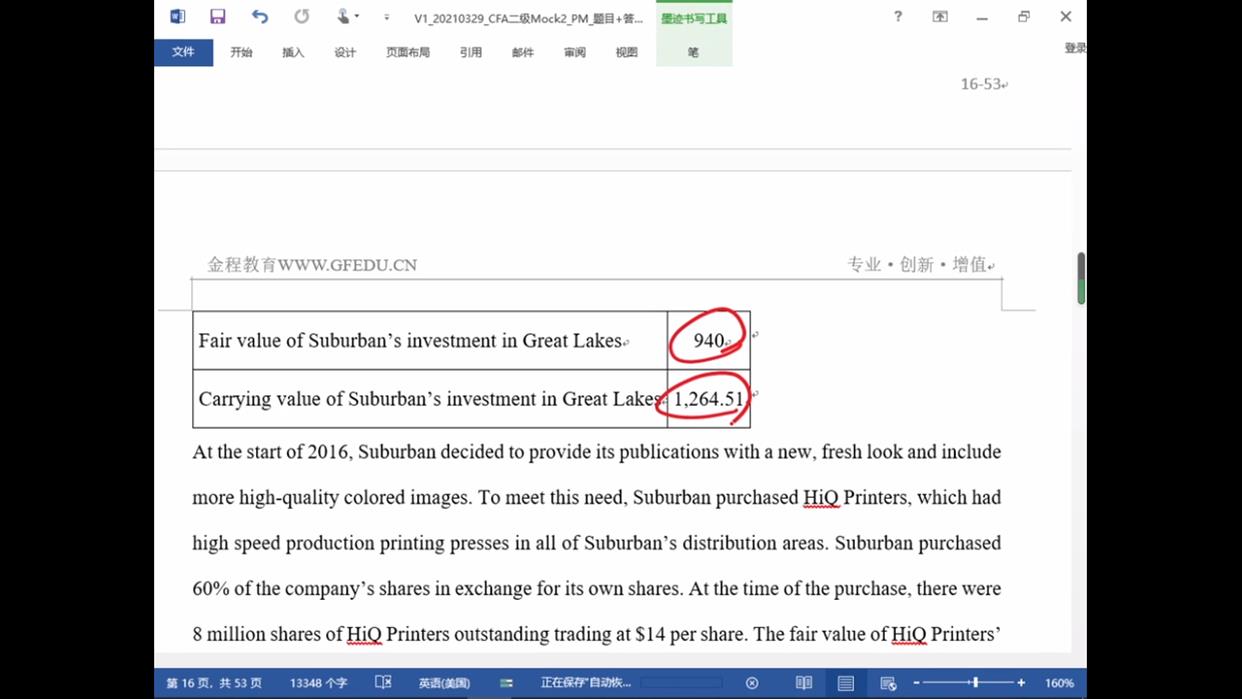Open the touch mode dropdown arrow
This screenshot has height=699, width=1242.
click(x=357, y=17)
